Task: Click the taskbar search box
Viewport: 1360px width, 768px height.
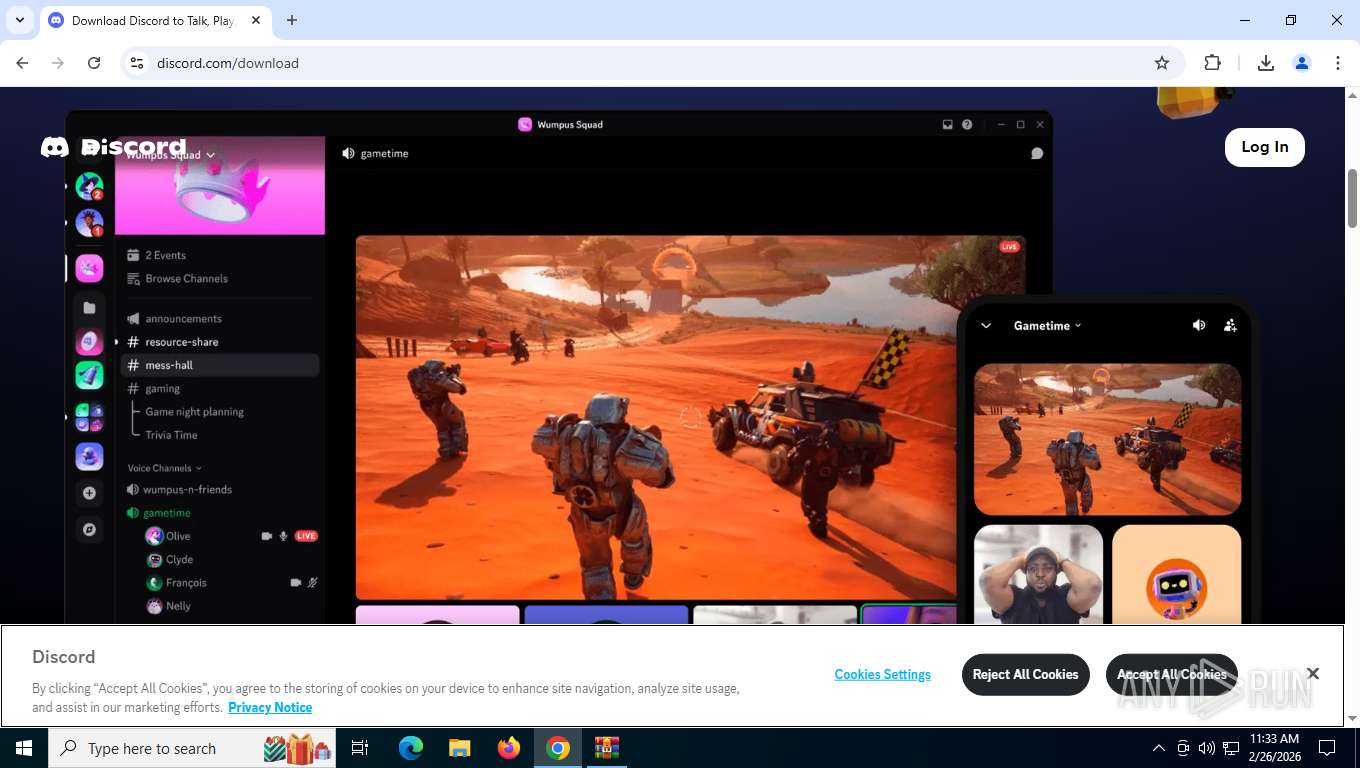Action: pos(192,748)
